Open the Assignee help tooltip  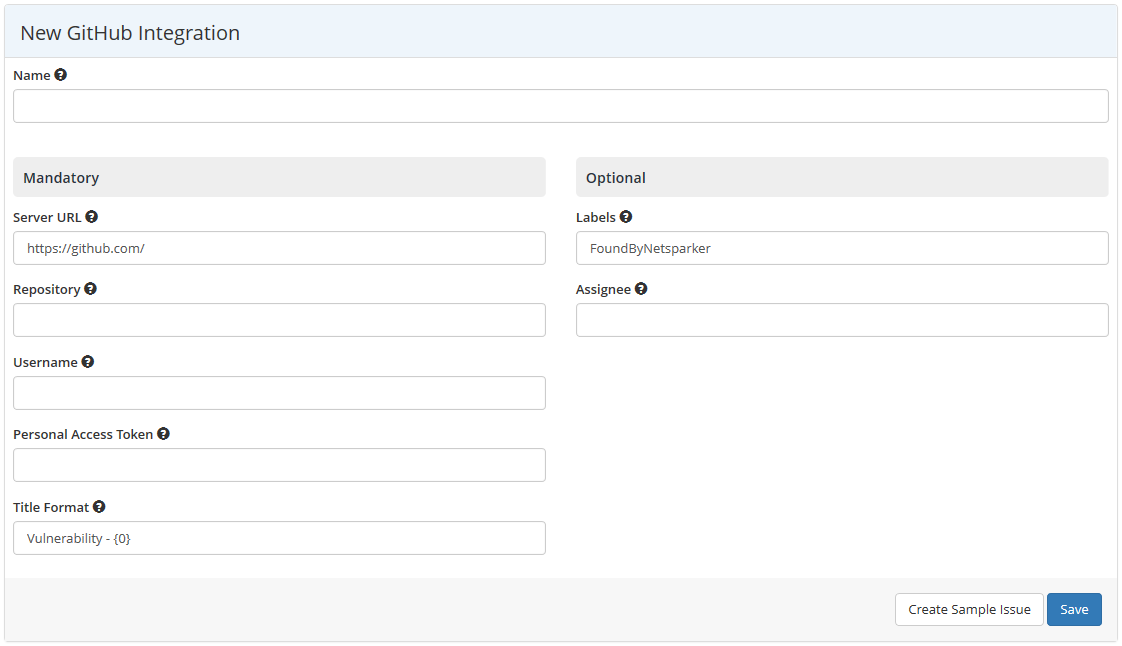640,288
